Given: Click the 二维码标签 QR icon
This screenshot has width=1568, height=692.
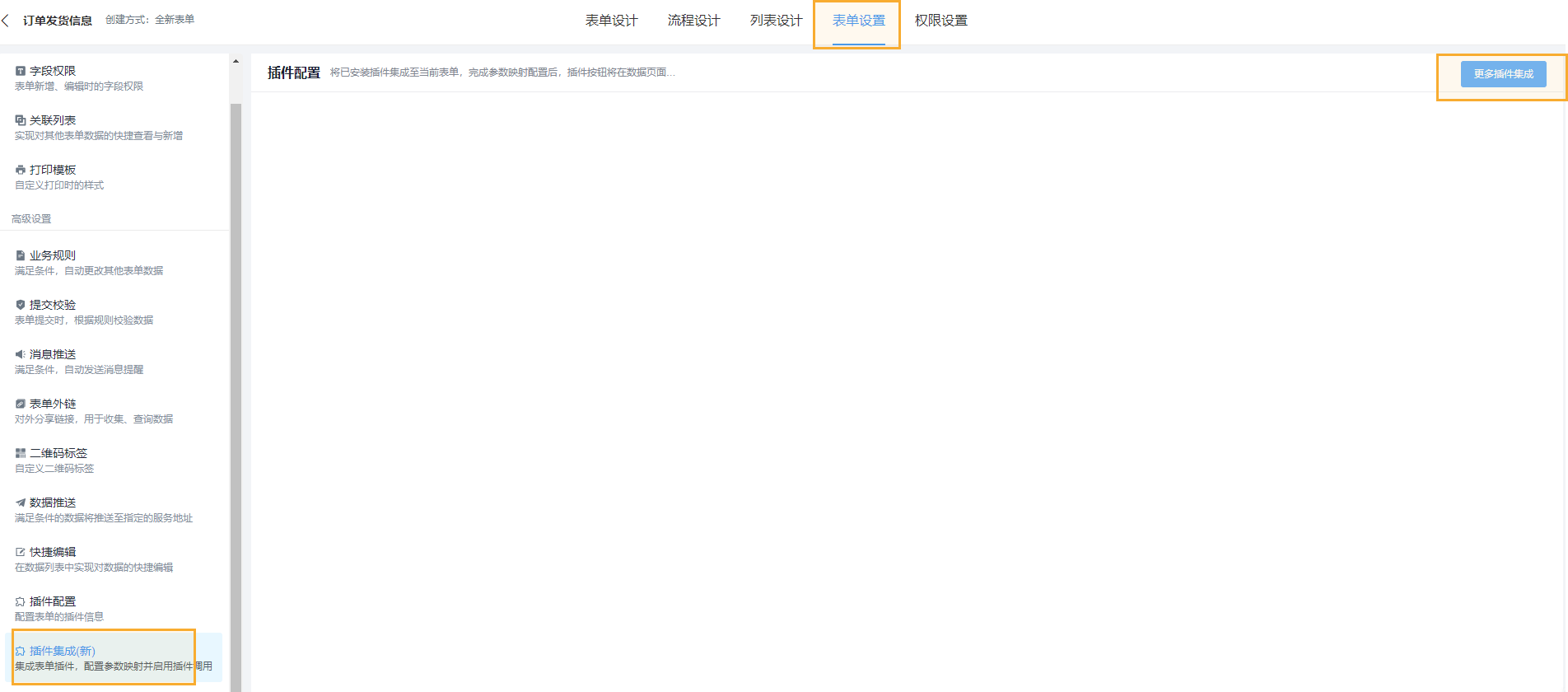Looking at the screenshot, I should (x=20, y=453).
